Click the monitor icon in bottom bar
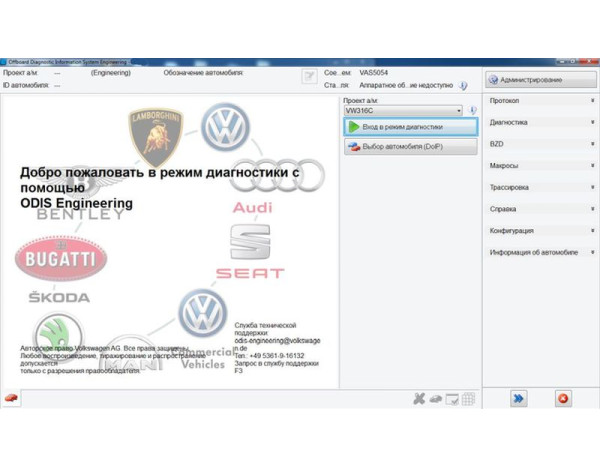 [x=452, y=399]
